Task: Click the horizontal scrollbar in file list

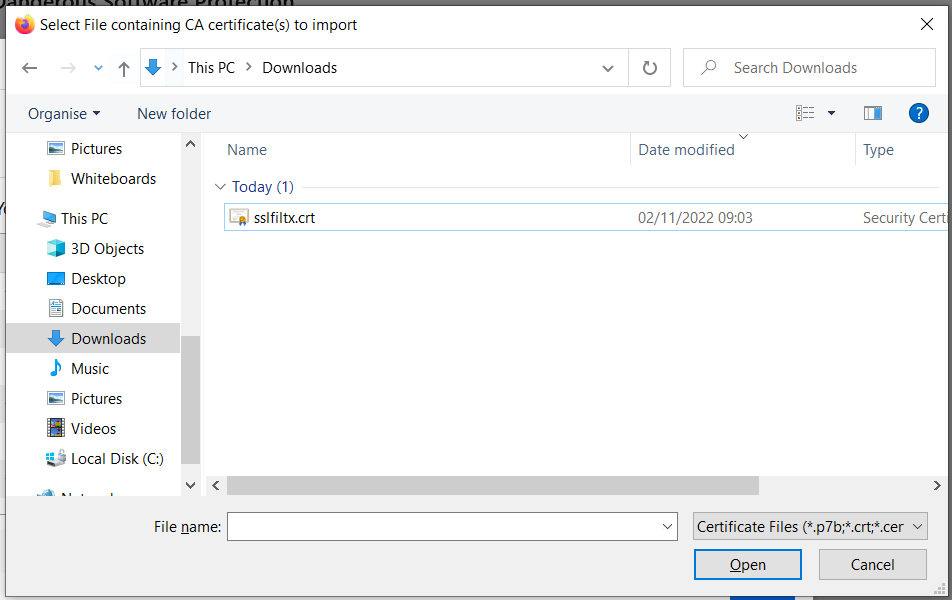Action: point(492,485)
